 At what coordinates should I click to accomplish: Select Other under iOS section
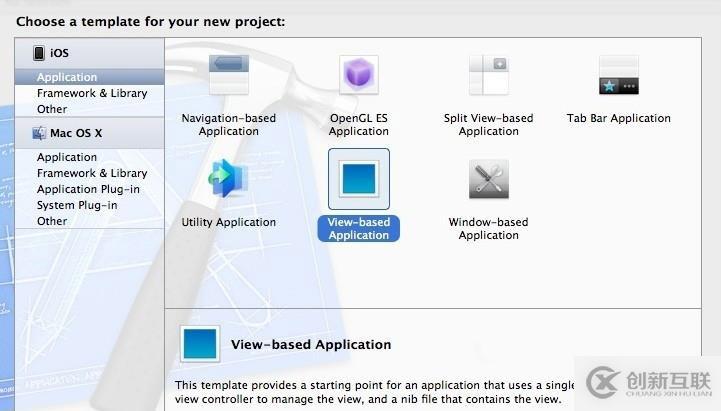pyautogui.click(x=89, y=109)
